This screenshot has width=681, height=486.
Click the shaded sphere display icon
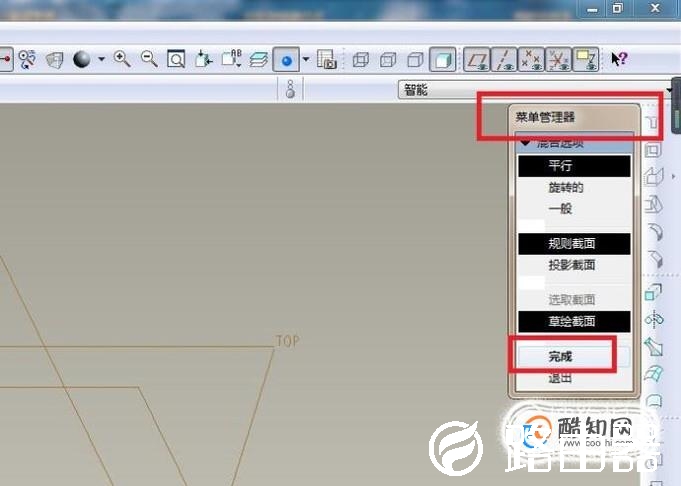pyautogui.click(x=82, y=59)
